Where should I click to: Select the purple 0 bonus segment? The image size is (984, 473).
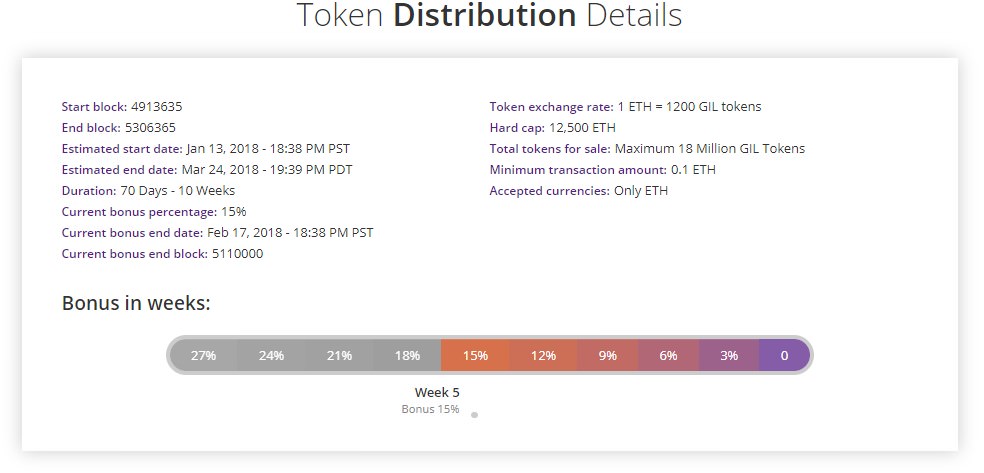coord(784,355)
